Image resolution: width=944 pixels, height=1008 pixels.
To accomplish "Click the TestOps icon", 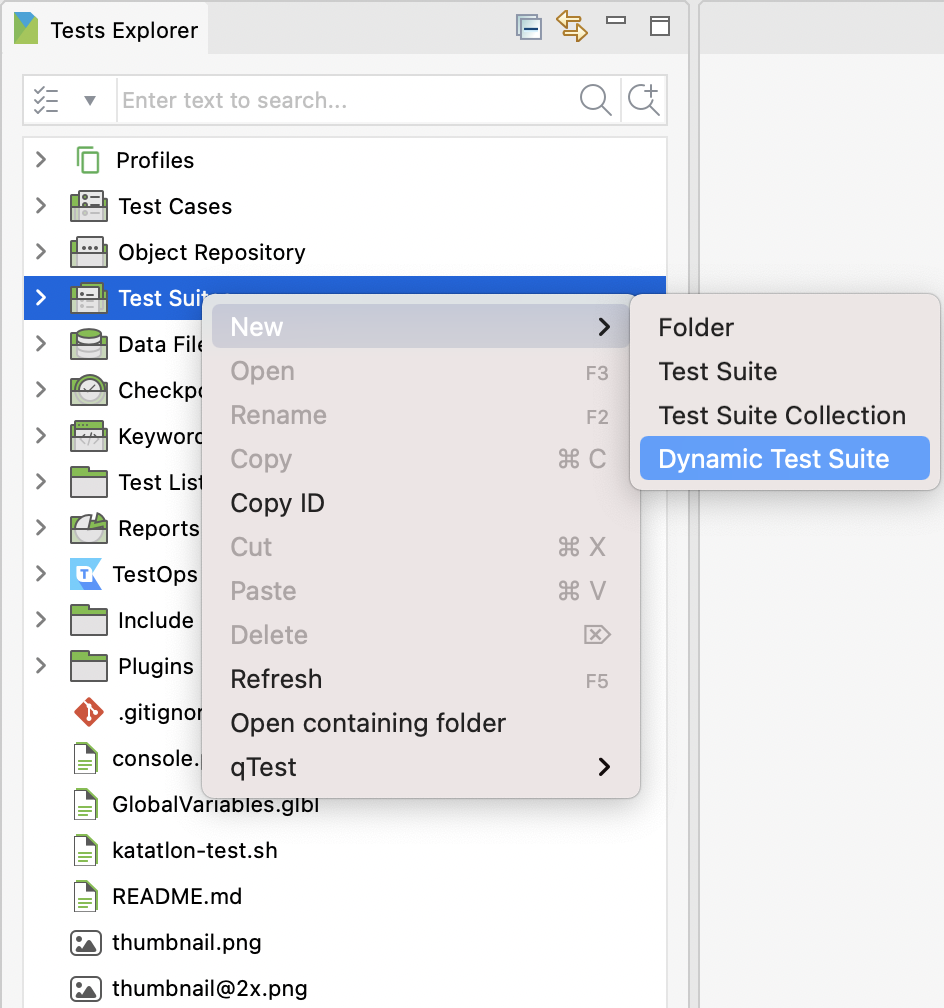I will [88, 574].
